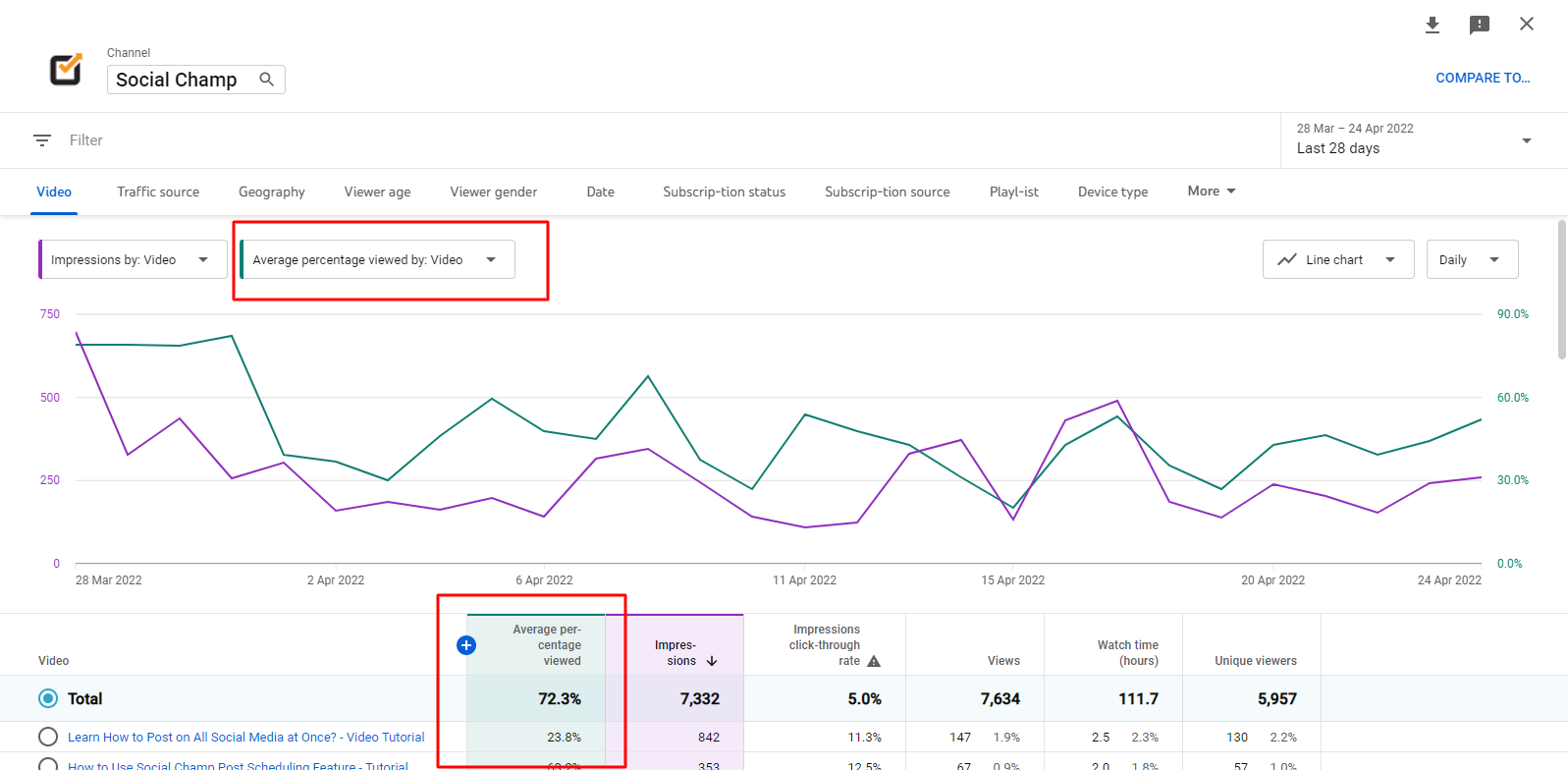The image size is (1568, 770).
Task: Click the page vertical scrollbar
Action: pyautogui.click(x=1562, y=290)
